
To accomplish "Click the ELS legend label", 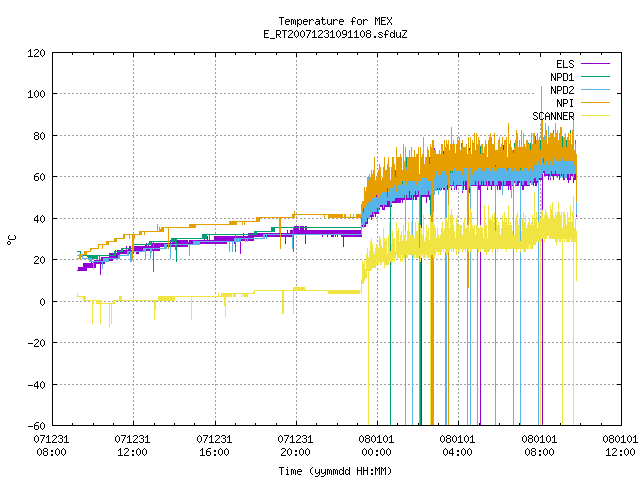I will pos(565,64).
